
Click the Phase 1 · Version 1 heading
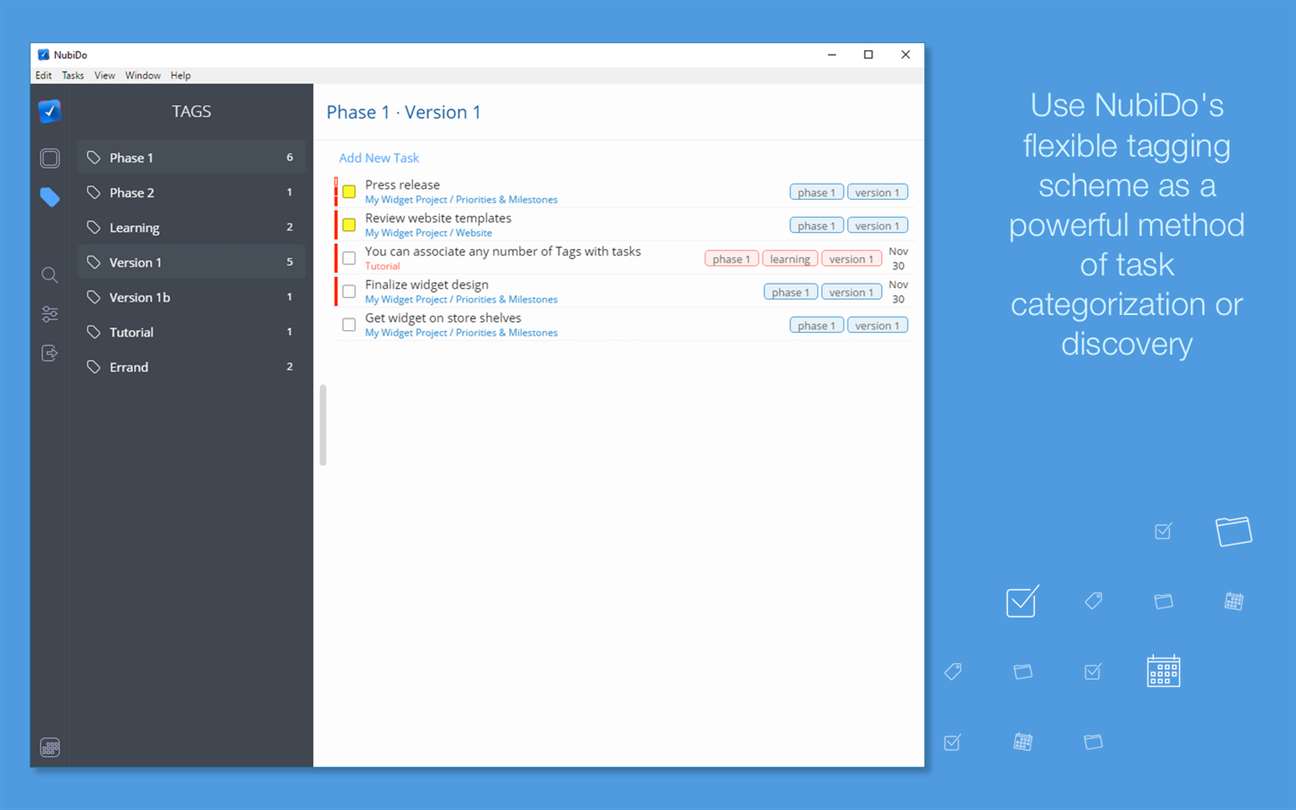click(x=404, y=112)
